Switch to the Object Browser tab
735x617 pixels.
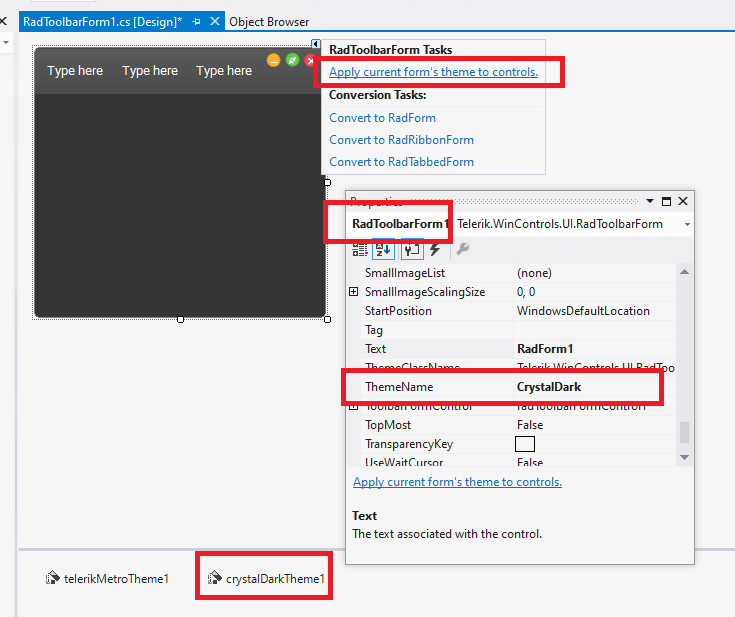(269, 21)
